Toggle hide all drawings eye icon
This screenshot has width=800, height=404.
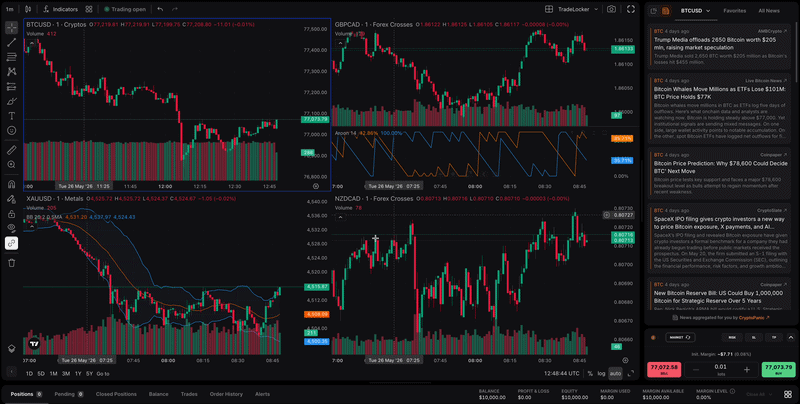click(11, 228)
